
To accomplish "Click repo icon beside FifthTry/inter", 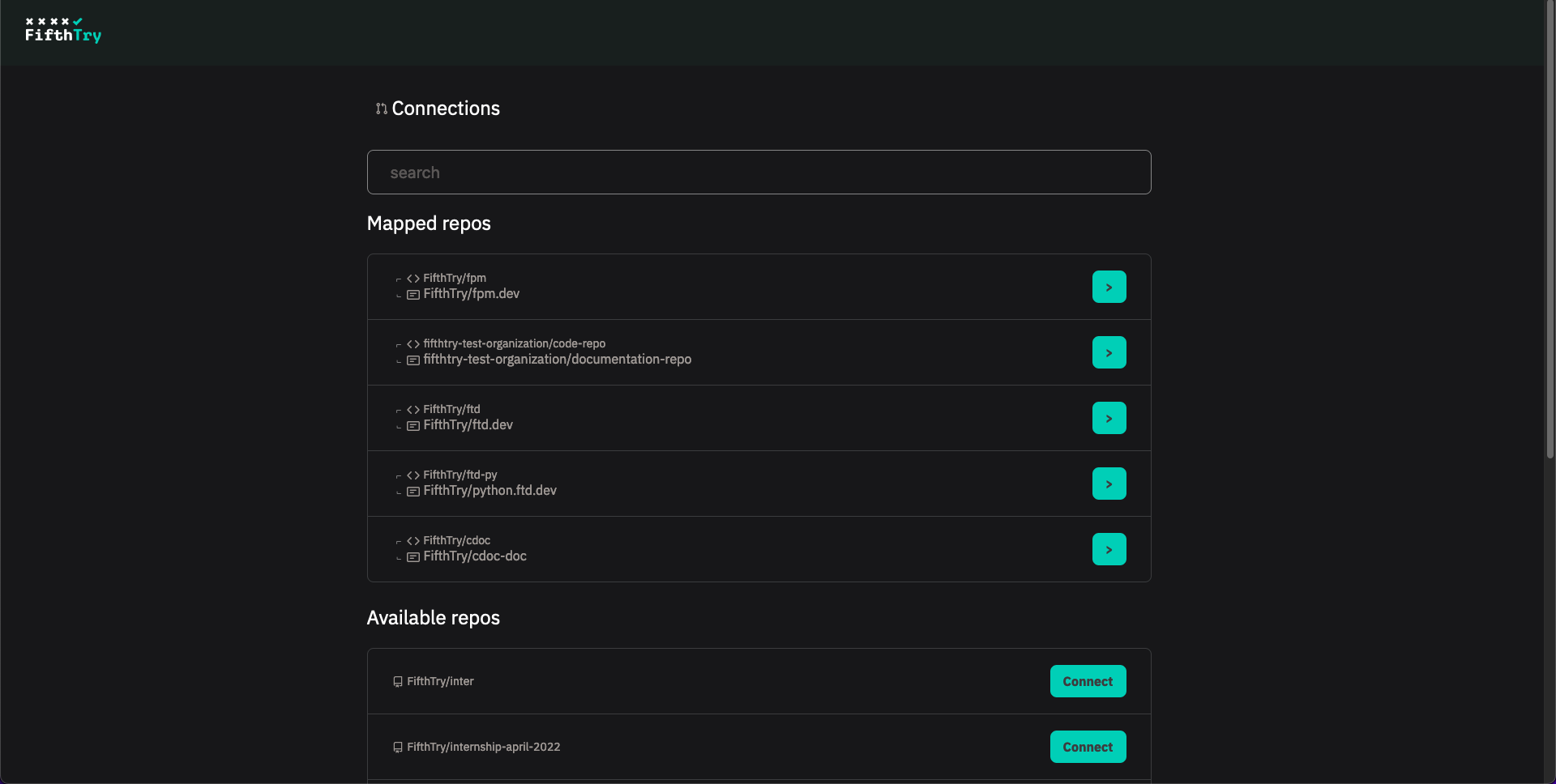I will [398, 682].
